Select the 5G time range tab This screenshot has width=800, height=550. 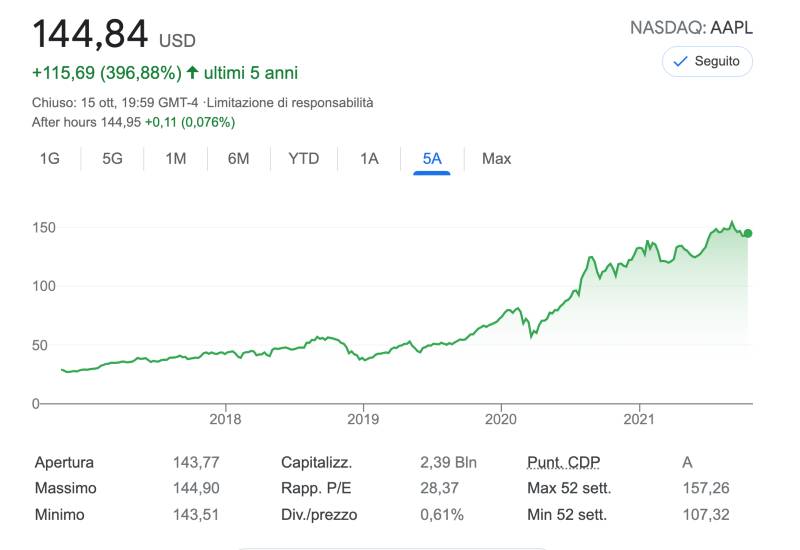click(x=112, y=159)
